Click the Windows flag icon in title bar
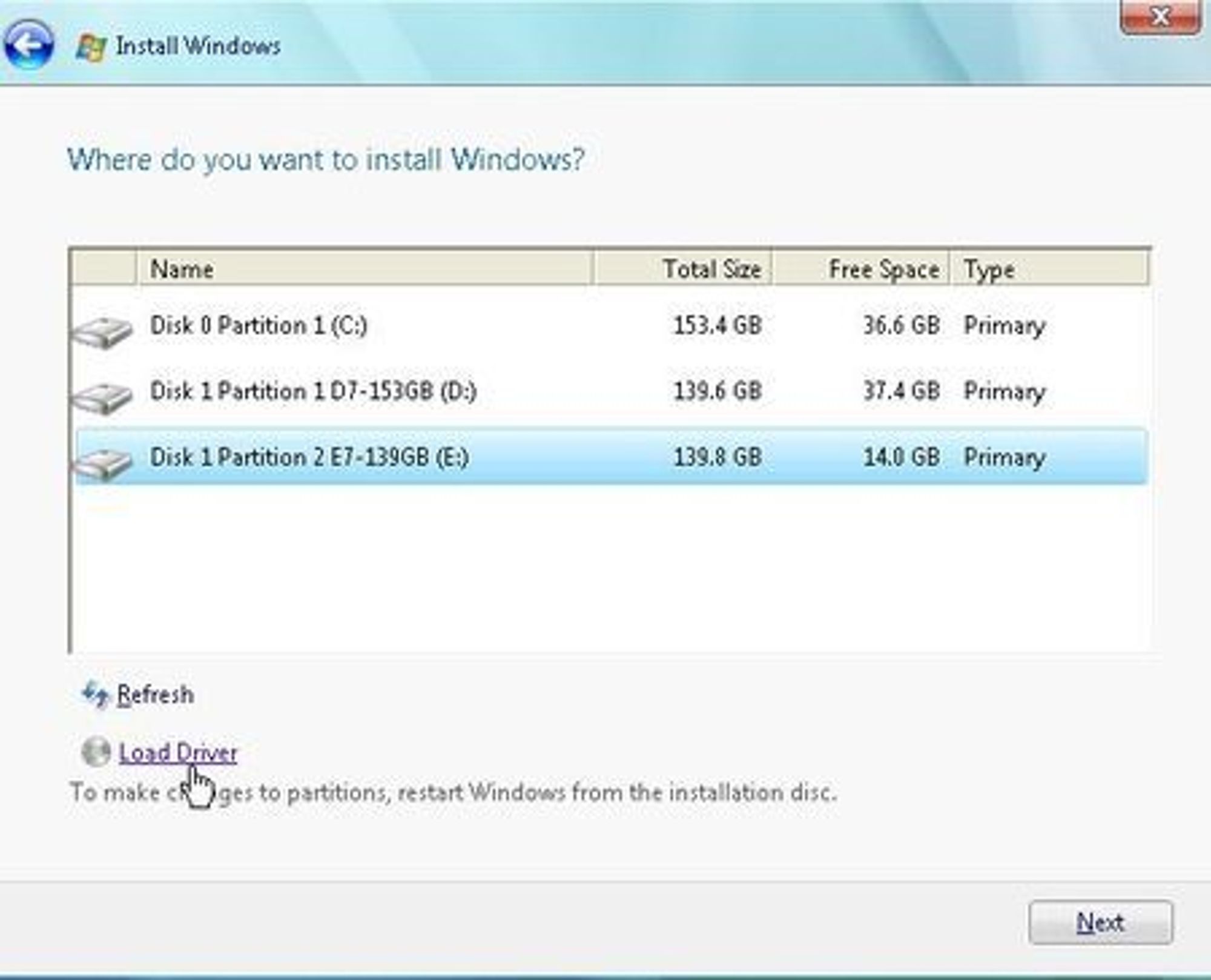 coord(91,47)
